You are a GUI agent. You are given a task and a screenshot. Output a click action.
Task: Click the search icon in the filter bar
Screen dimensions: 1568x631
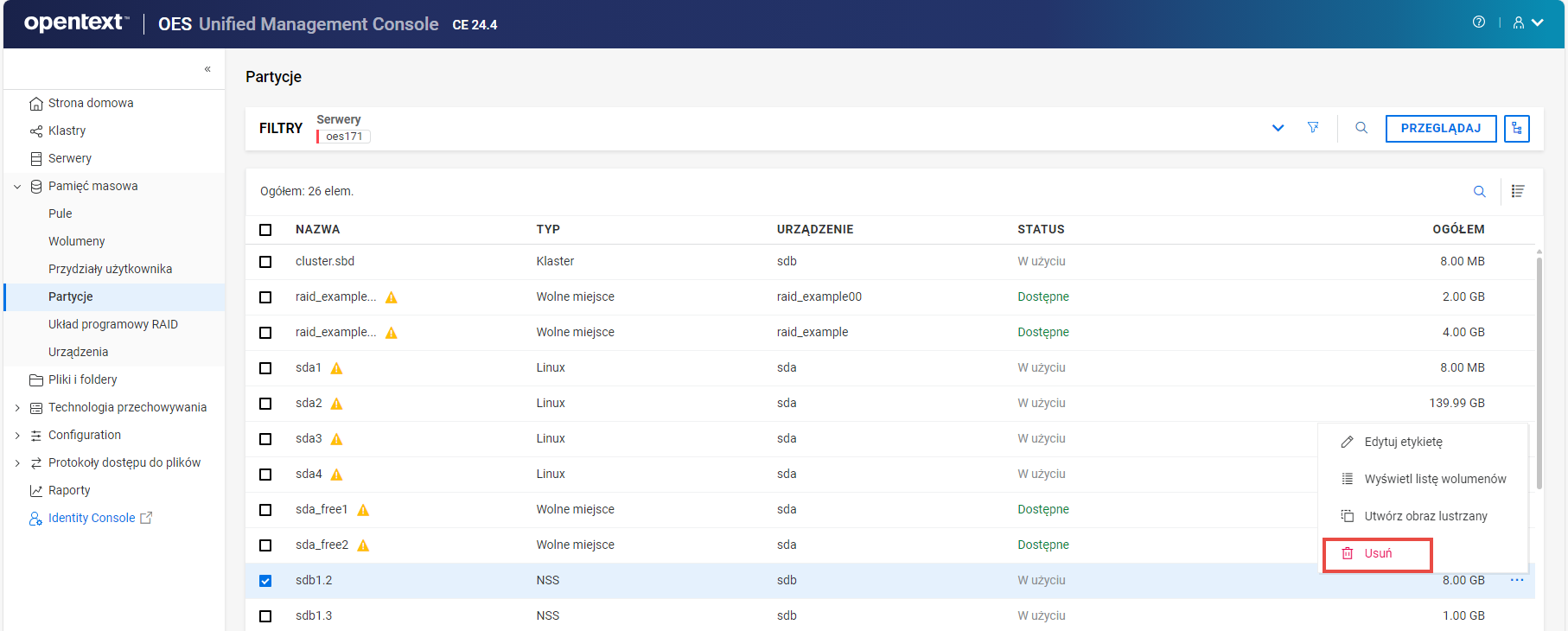pos(1361,128)
